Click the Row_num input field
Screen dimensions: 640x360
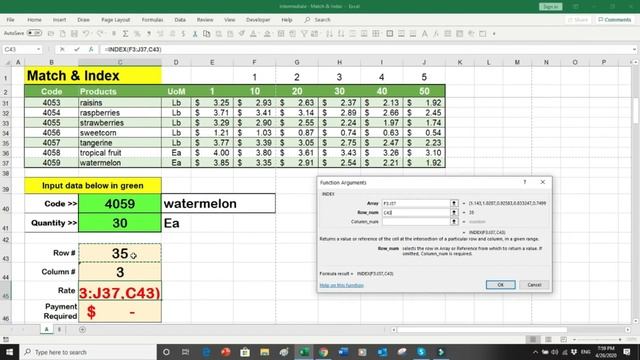point(416,212)
